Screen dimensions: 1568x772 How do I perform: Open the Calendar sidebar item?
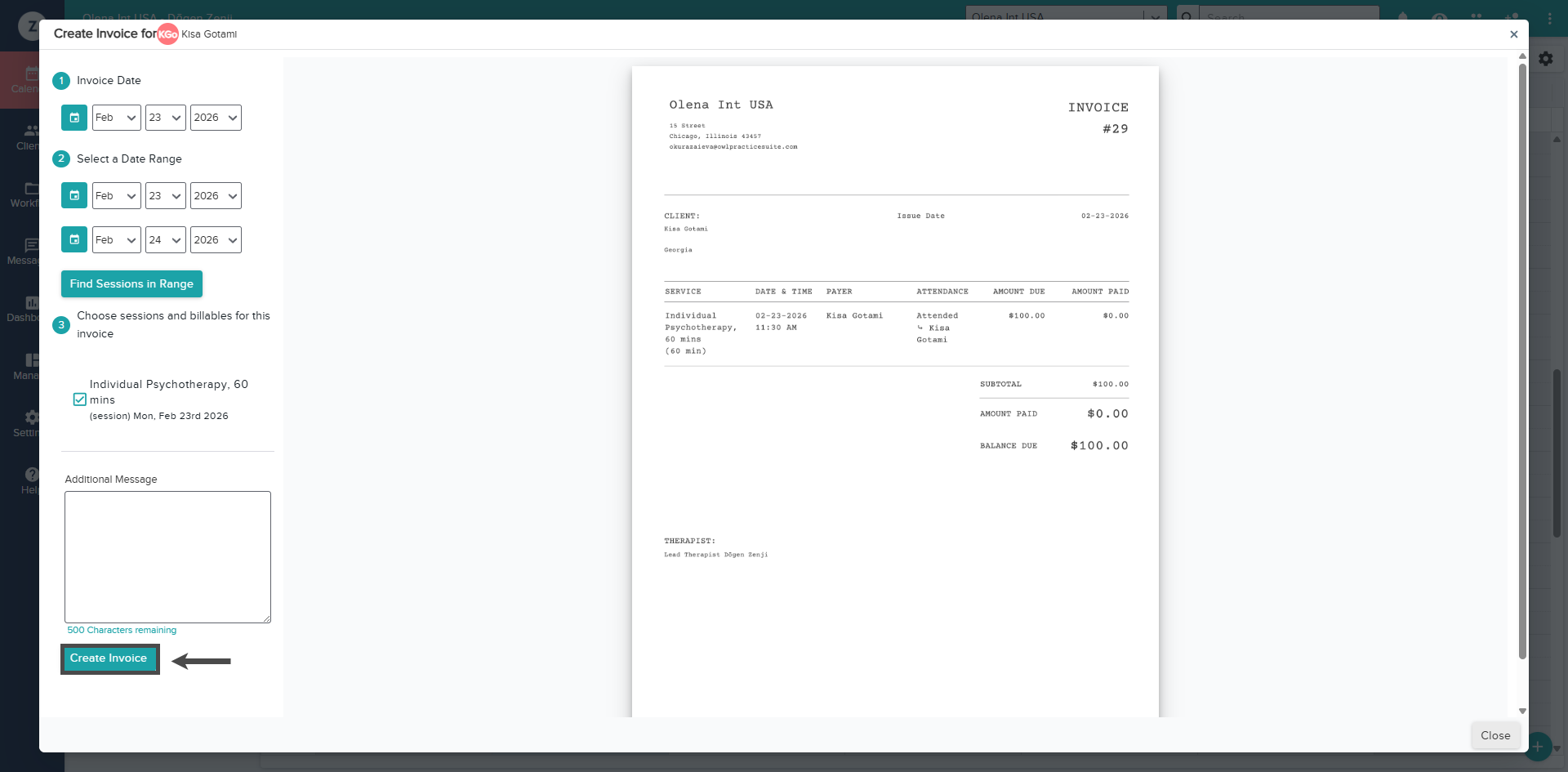click(29, 80)
